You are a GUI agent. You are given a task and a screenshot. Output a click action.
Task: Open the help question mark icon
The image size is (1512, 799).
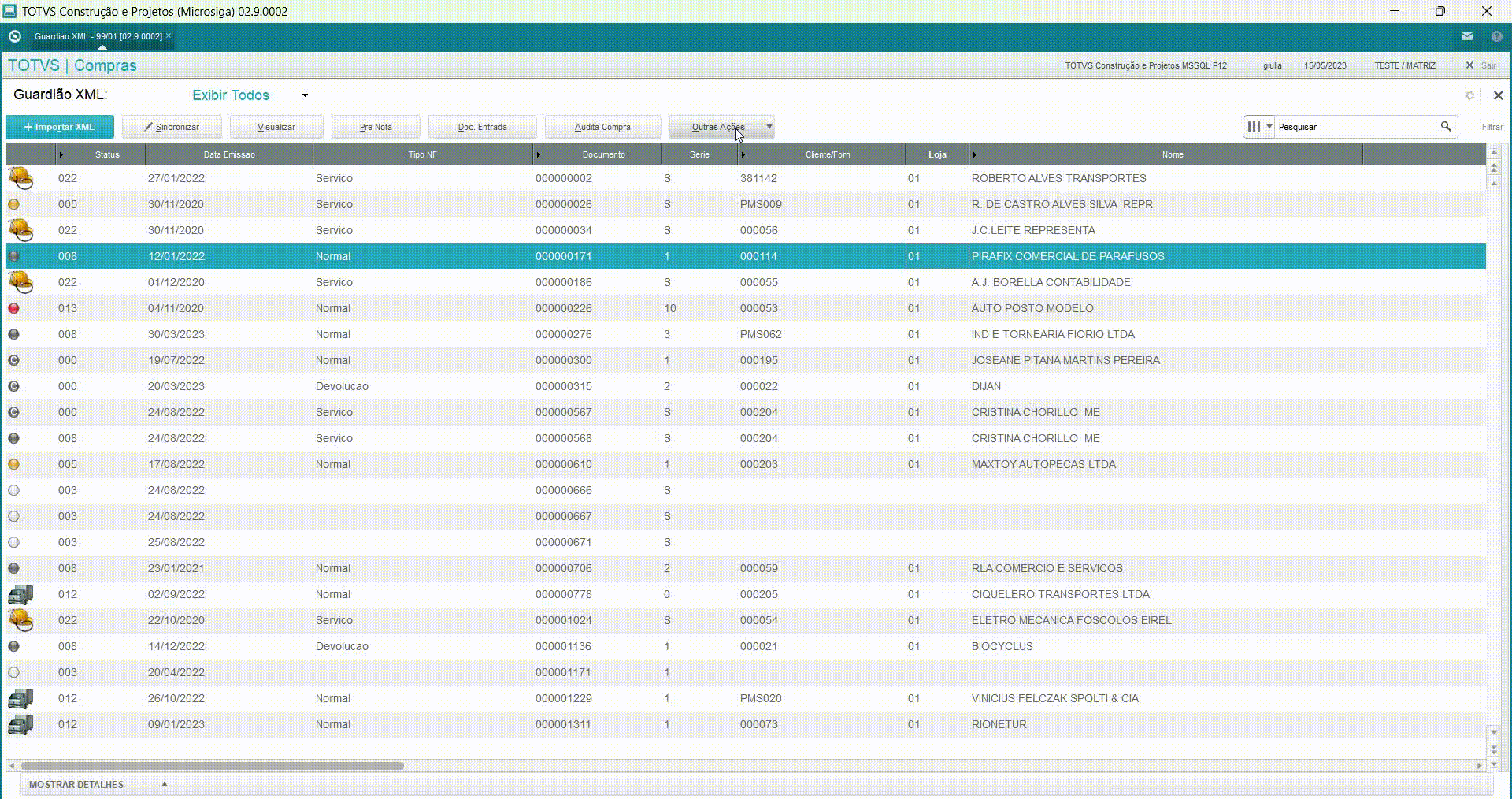pos(1496,36)
